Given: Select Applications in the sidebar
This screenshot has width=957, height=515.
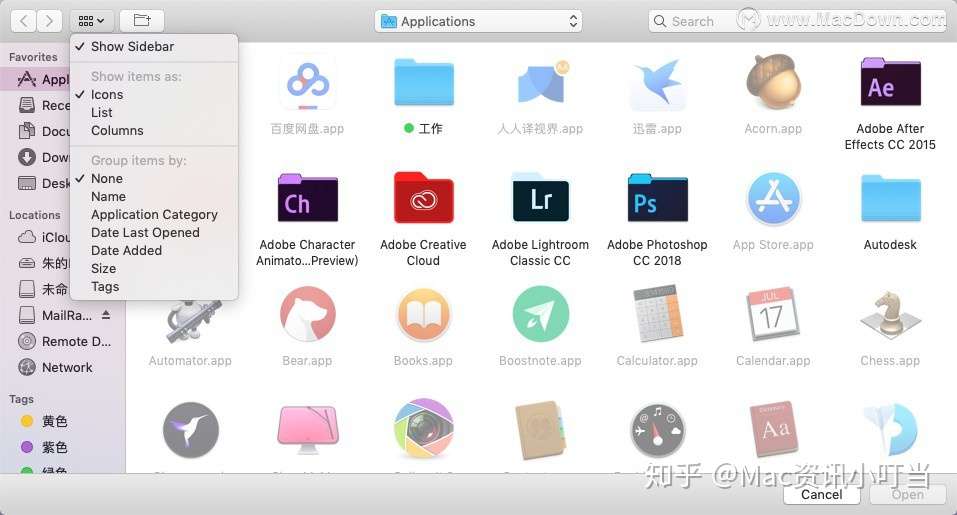Looking at the screenshot, I should (37, 79).
